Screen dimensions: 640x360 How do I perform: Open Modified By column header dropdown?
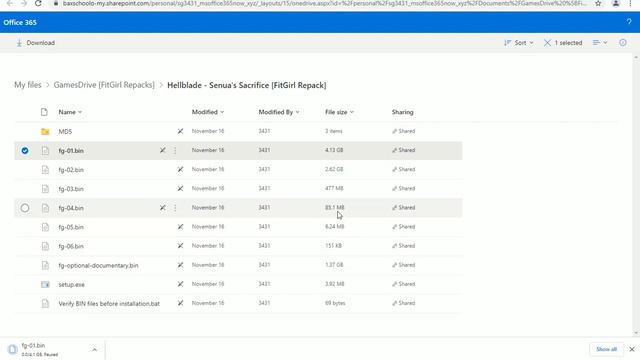coord(279,112)
